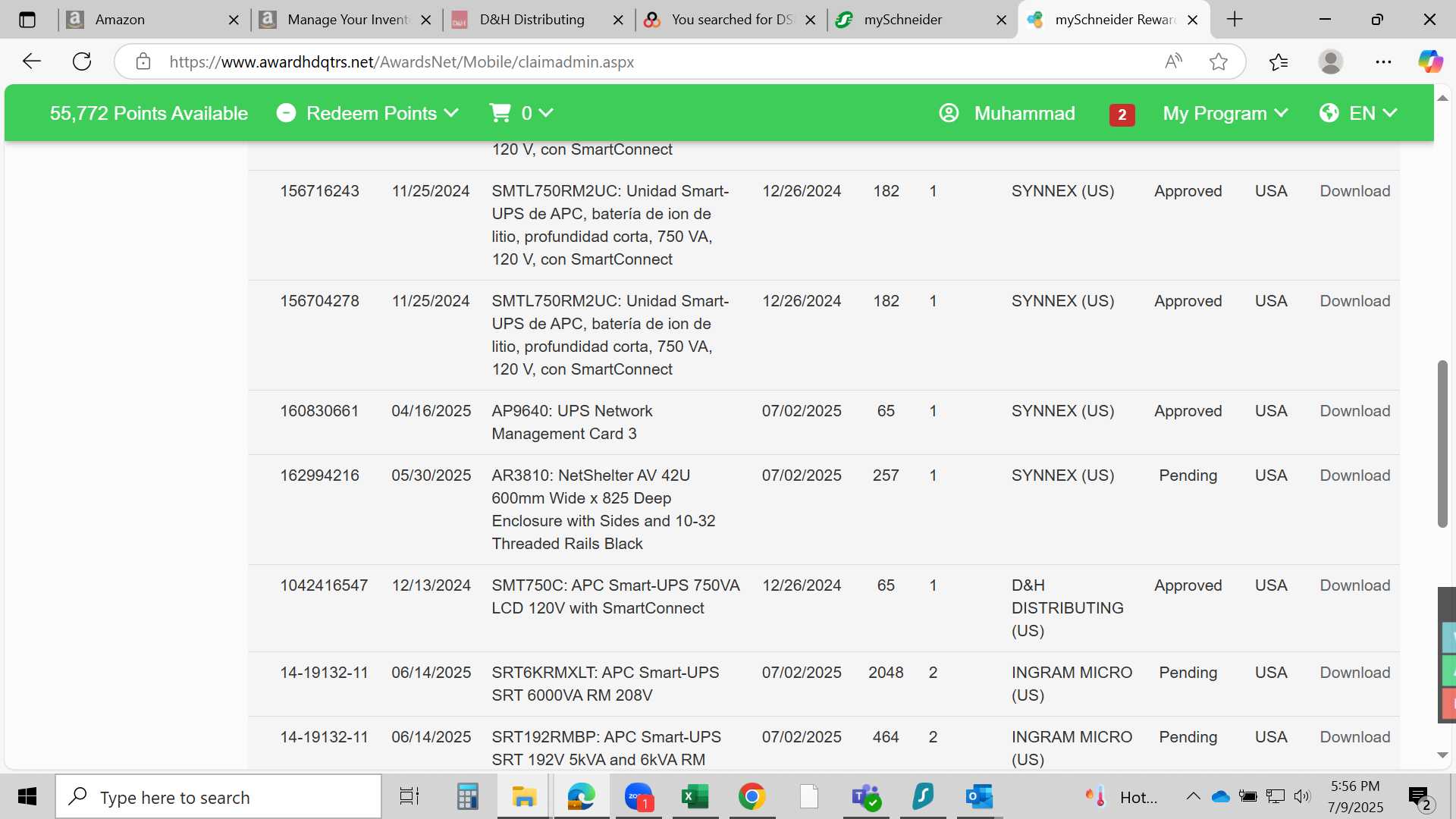Switch to Microsoft Edge in taskbar
Screen dimensions: 1456x819
point(582,796)
